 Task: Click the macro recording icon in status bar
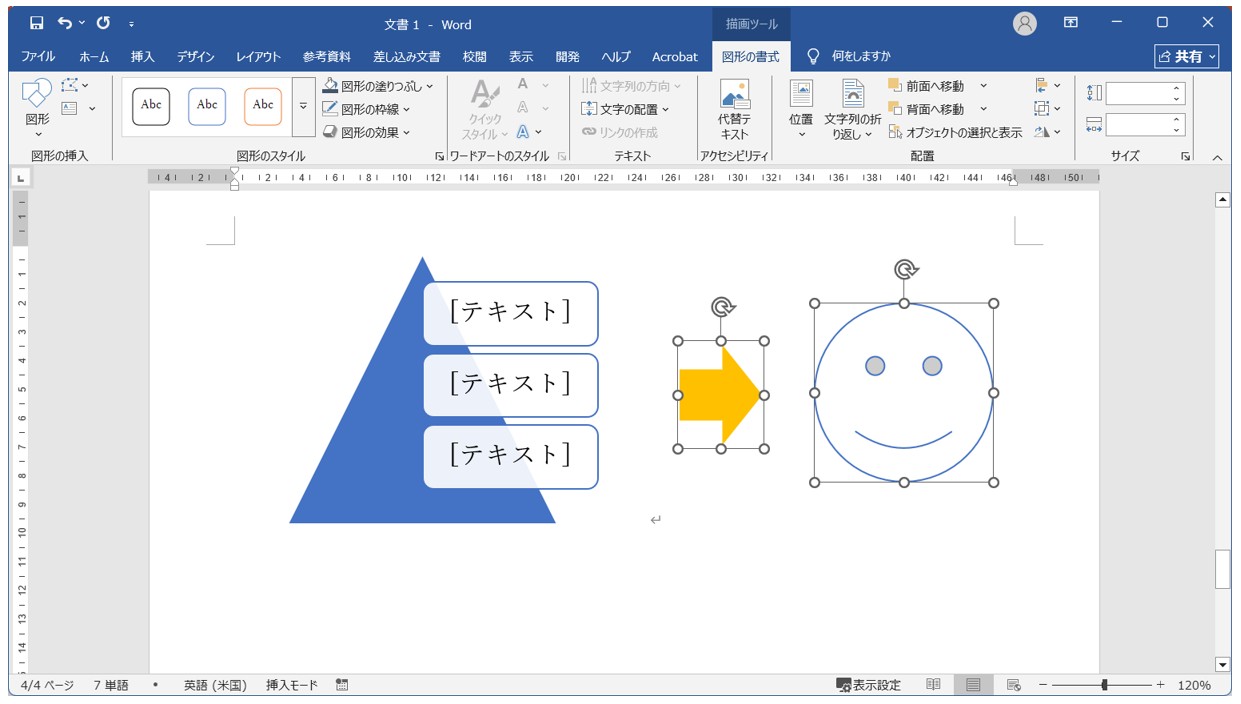[x=342, y=685]
